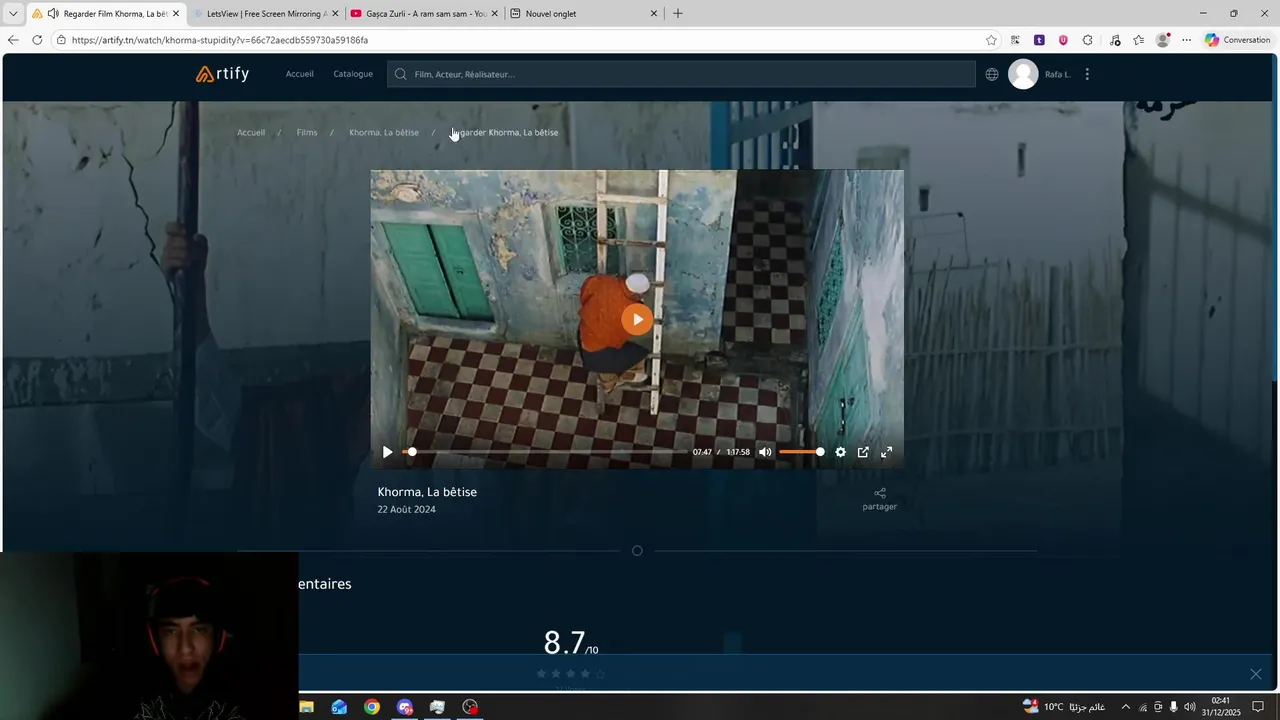The height and width of the screenshot is (720, 1280).
Task: Click the Film, Acteur, Réalisateur search field
Action: click(x=681, y=74)
